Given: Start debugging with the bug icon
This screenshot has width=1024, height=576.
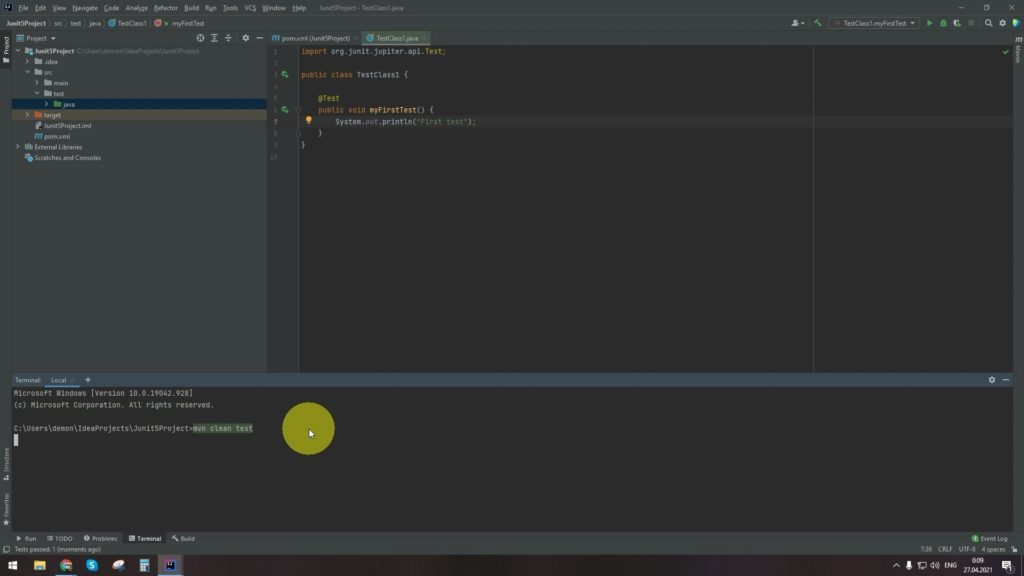Looking at the screenshot, I should (943, 23).
